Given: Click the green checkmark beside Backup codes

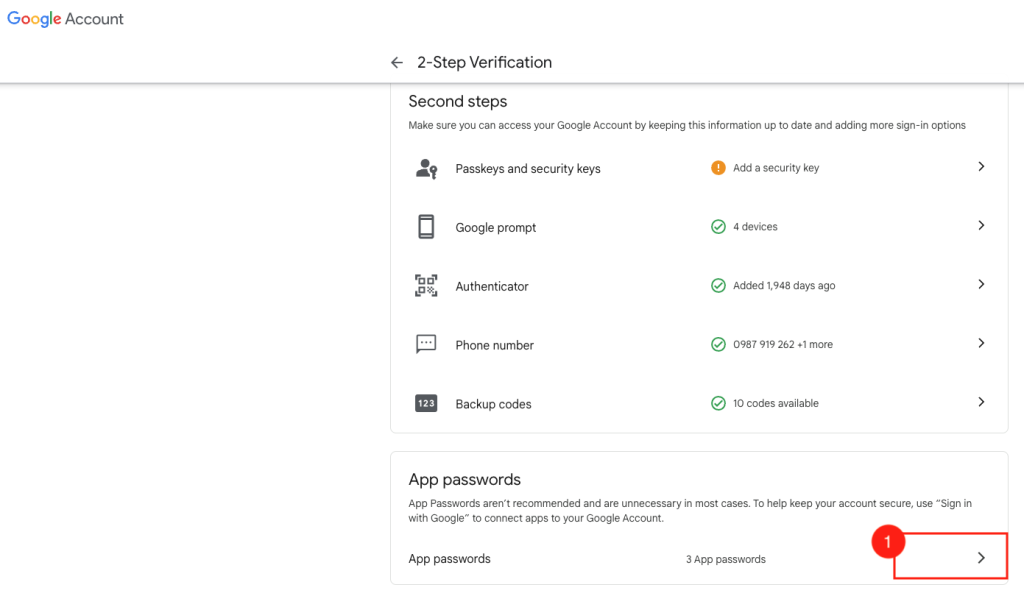Looking at the screenshot, I should coord(718,403).
